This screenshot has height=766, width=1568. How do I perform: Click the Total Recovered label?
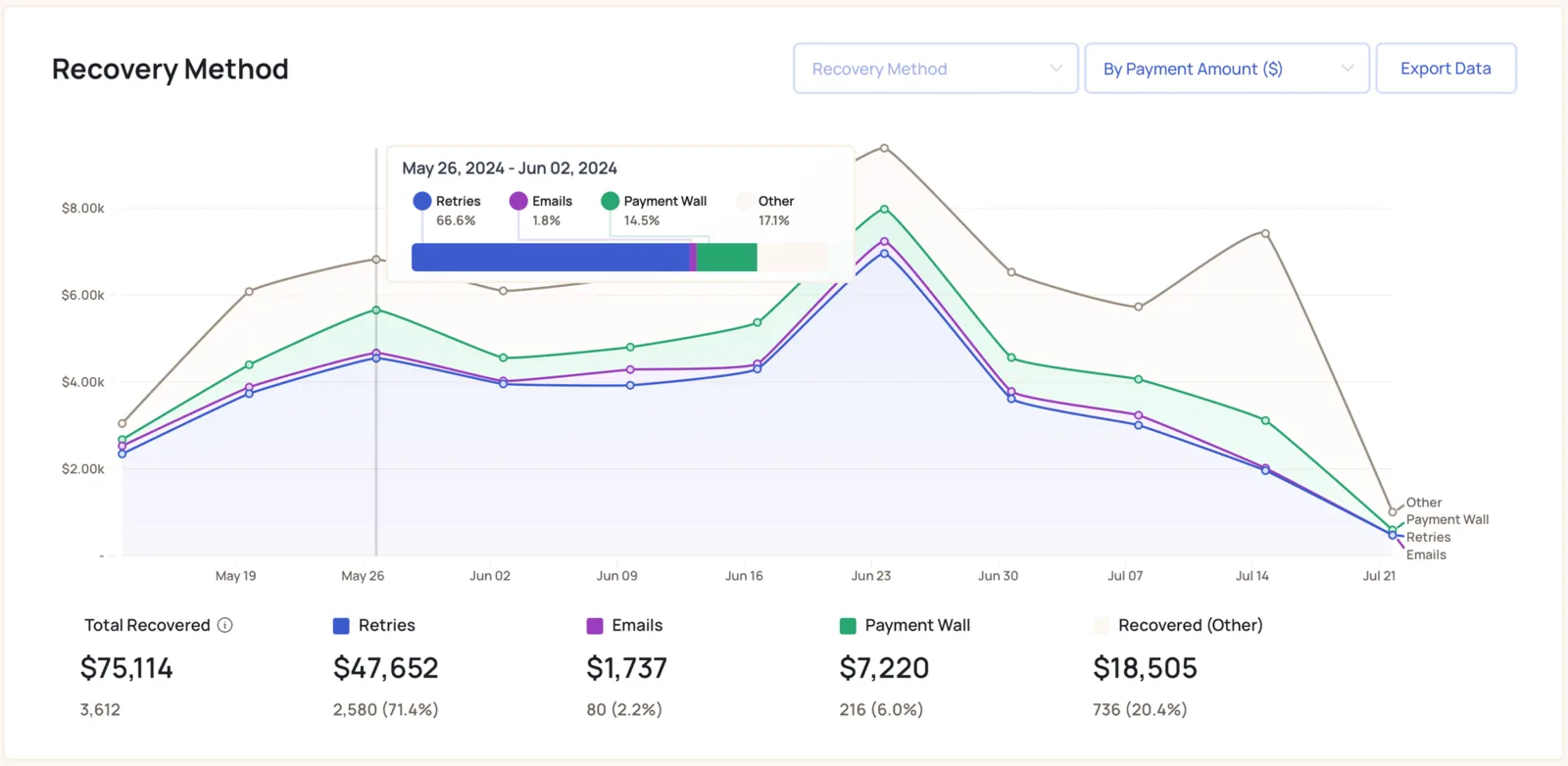click(147, 625)
